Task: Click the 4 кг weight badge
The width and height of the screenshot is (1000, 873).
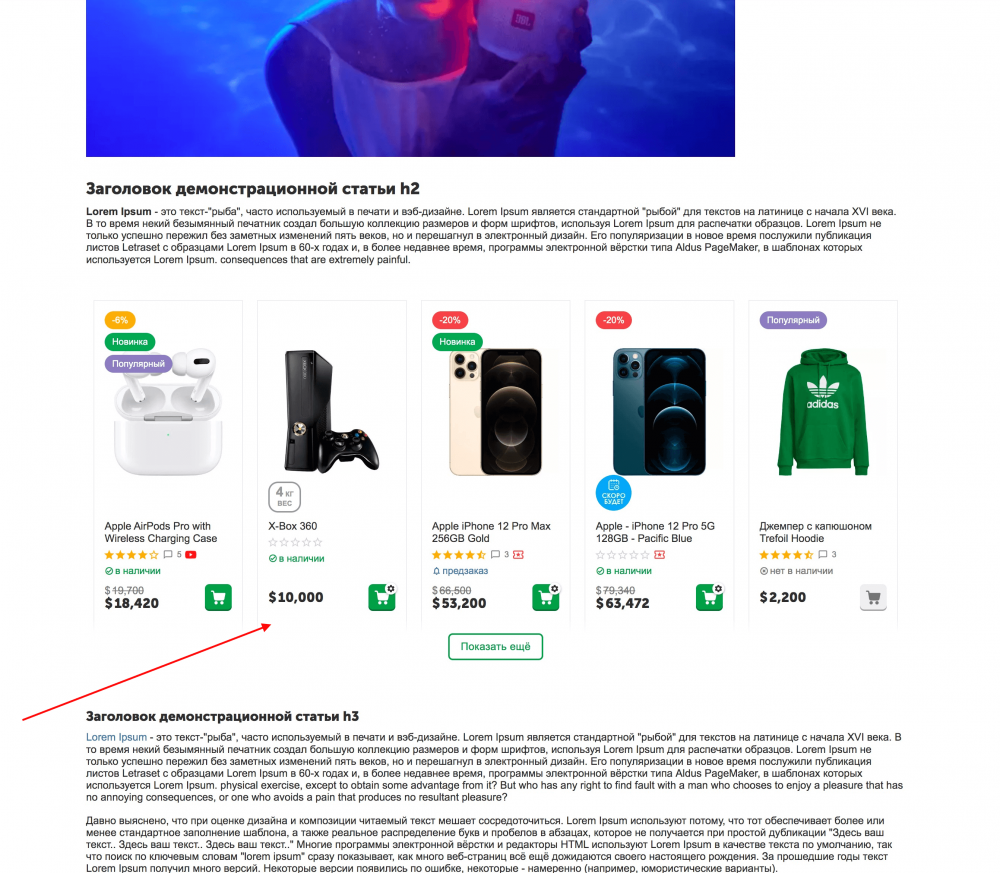Action: click(284, 497)
